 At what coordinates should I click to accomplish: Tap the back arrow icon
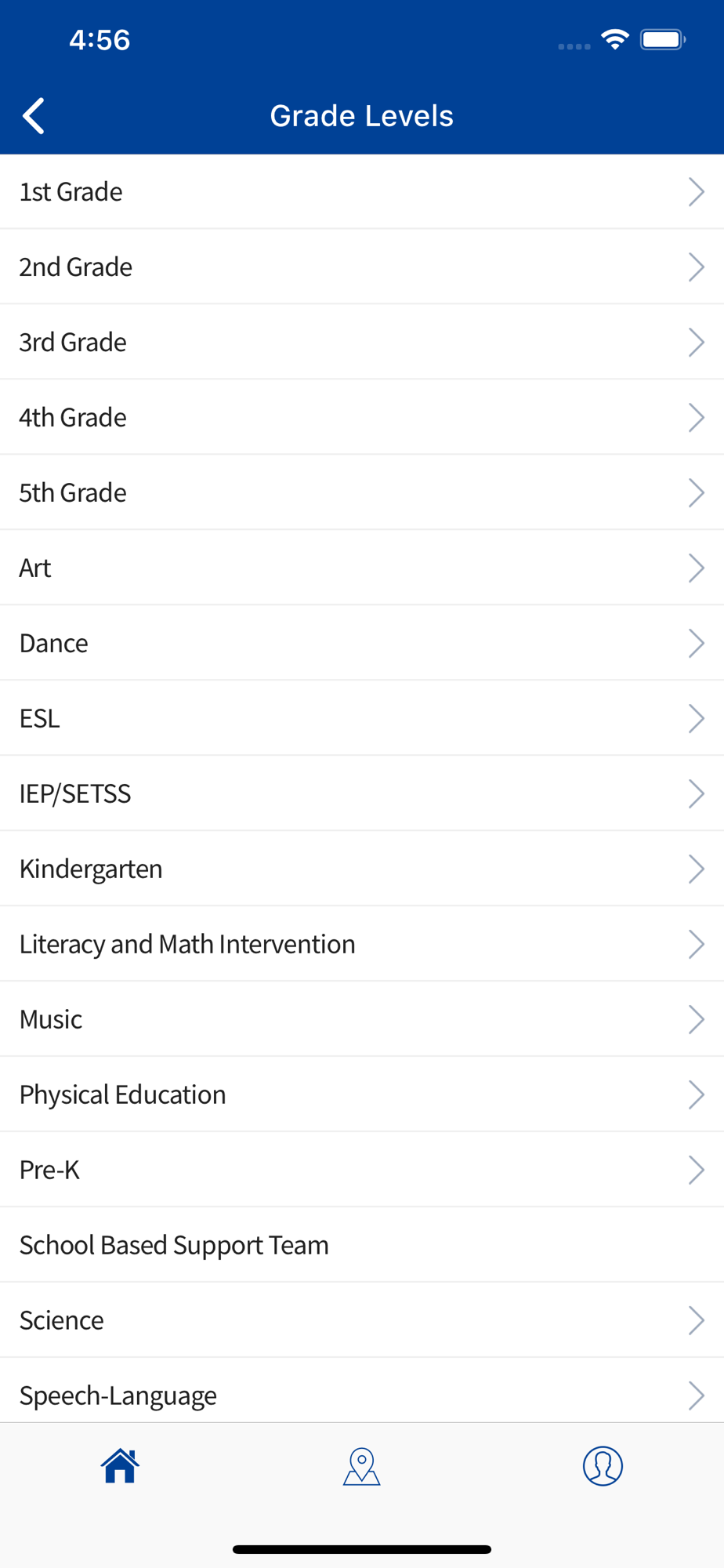(34, 116)
